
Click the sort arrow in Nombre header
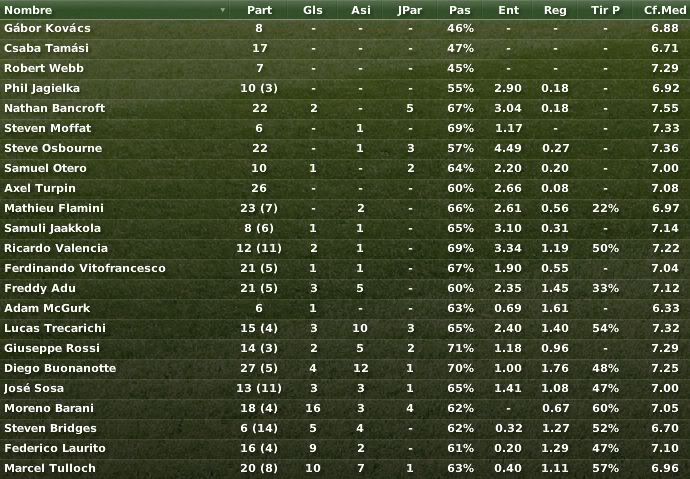[x=223, y=10]
